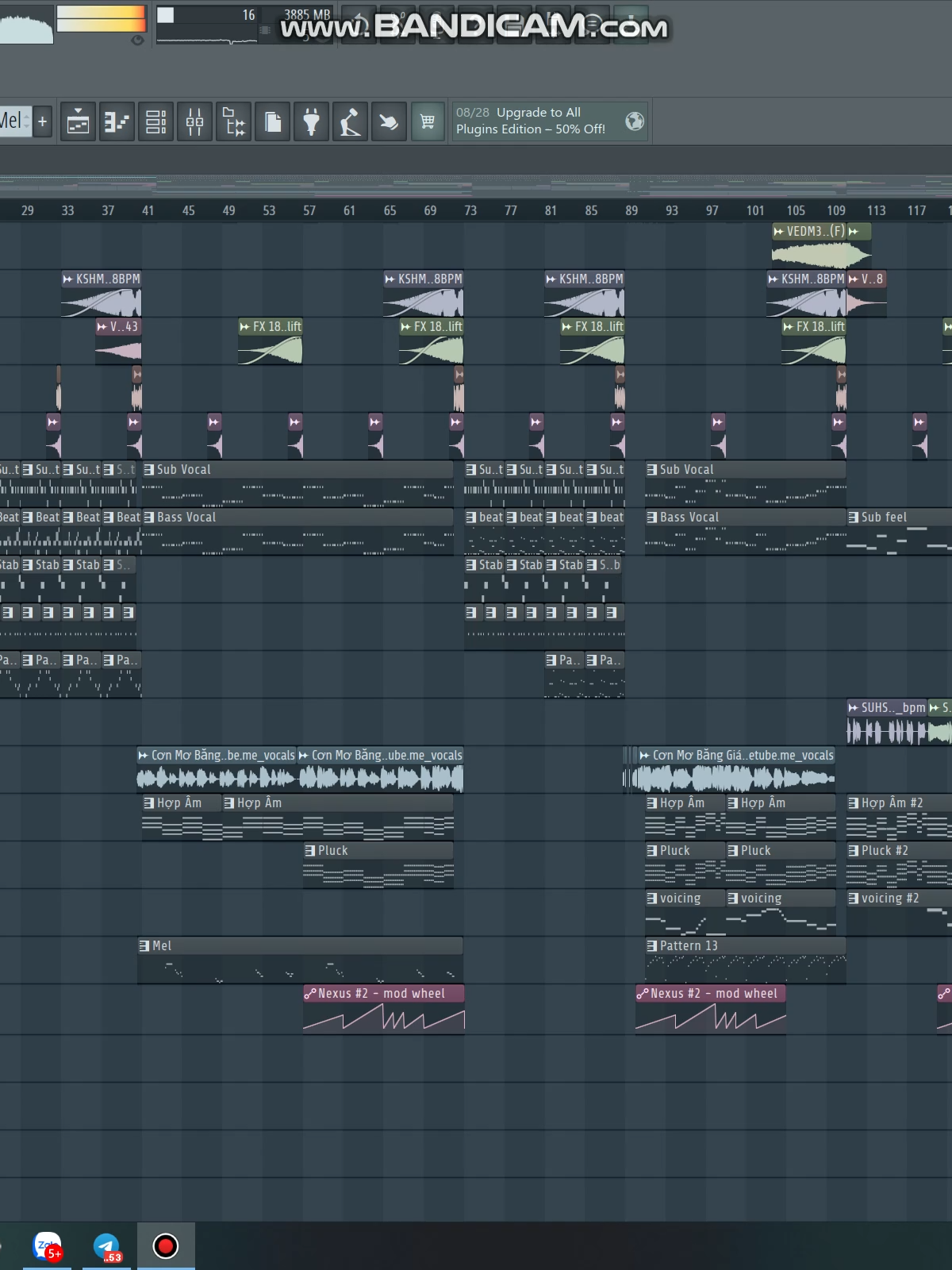Click bar 105 on the timeline ruler
Image resolution: width=952 pixels, height=1270 pixels.
796,210
